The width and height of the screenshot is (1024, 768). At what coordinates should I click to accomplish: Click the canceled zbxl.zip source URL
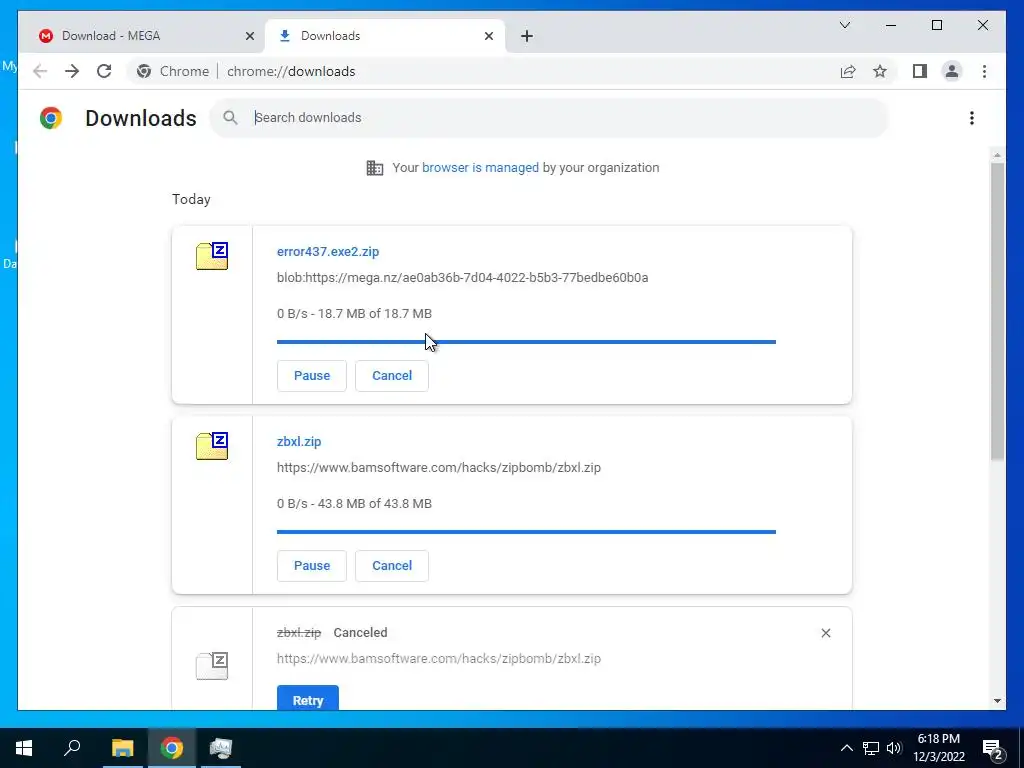pyautogui.click(x=439, y=658)
